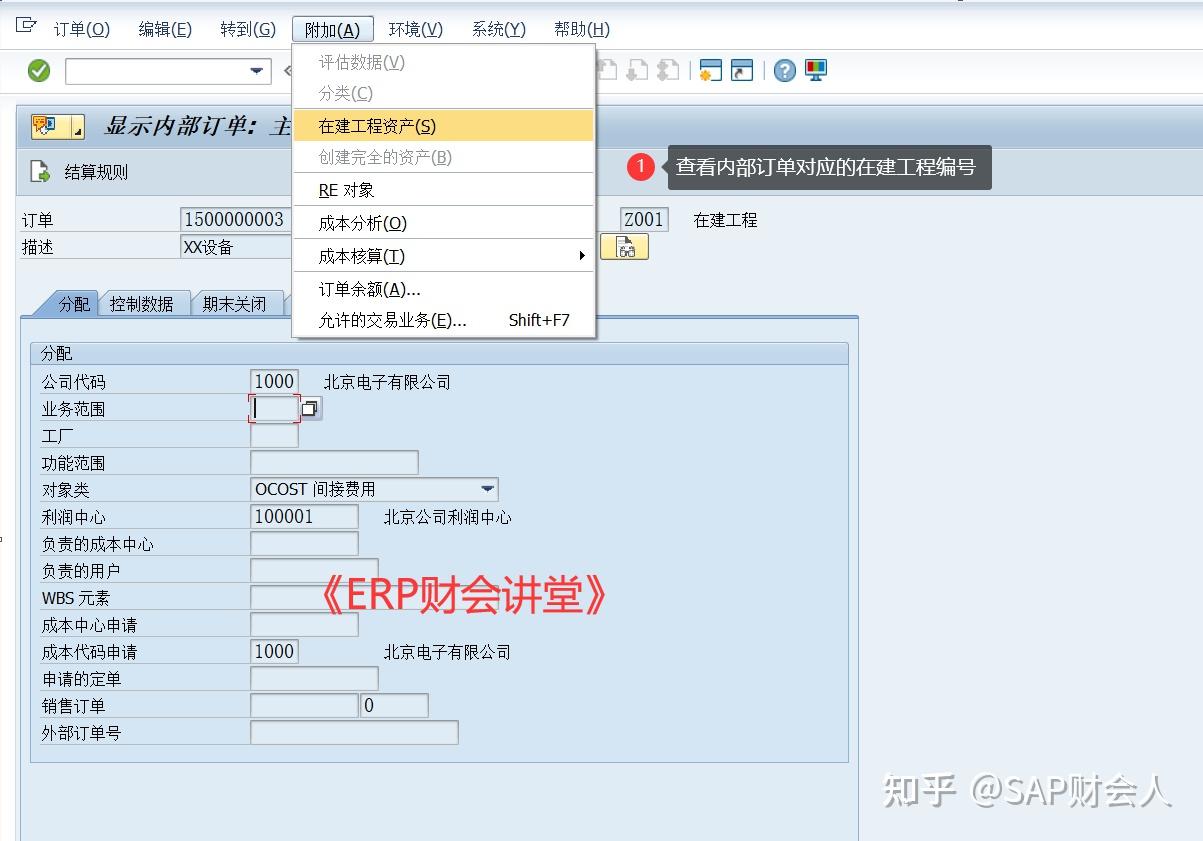Open the 环境(V) menu
The height and width of the screenshot is (841, 1203).
[414, 29]
